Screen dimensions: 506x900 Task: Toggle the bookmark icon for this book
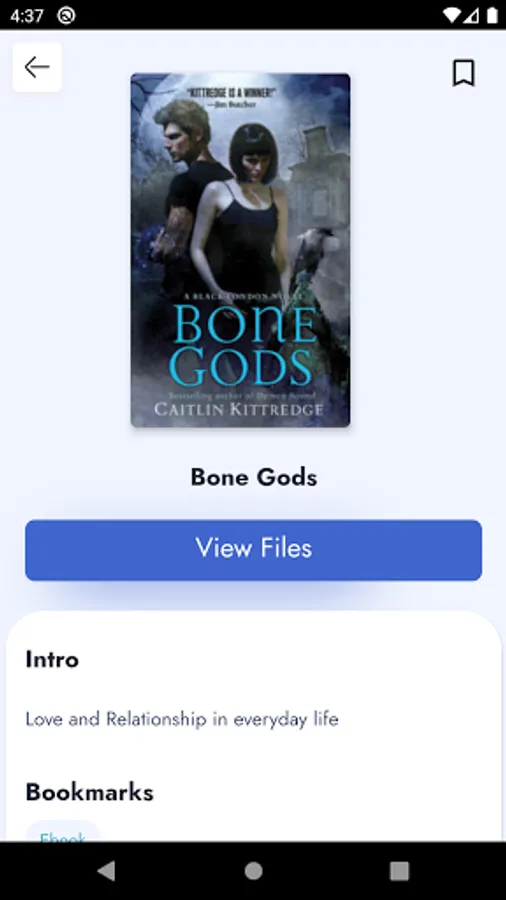click(464, 73)
